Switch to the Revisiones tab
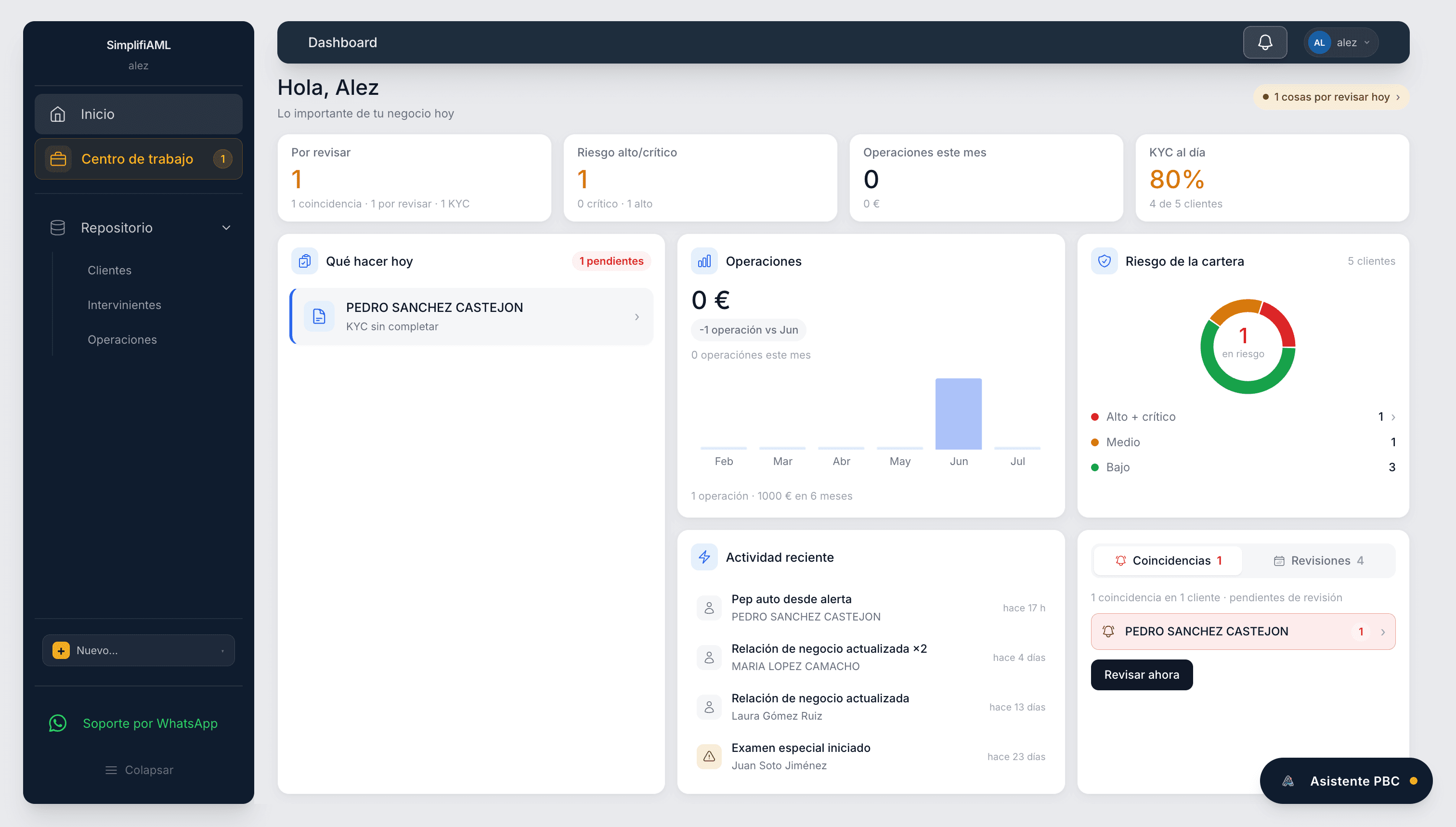Viewport: 1456px width, 827px height. (x=1318, y=561)
